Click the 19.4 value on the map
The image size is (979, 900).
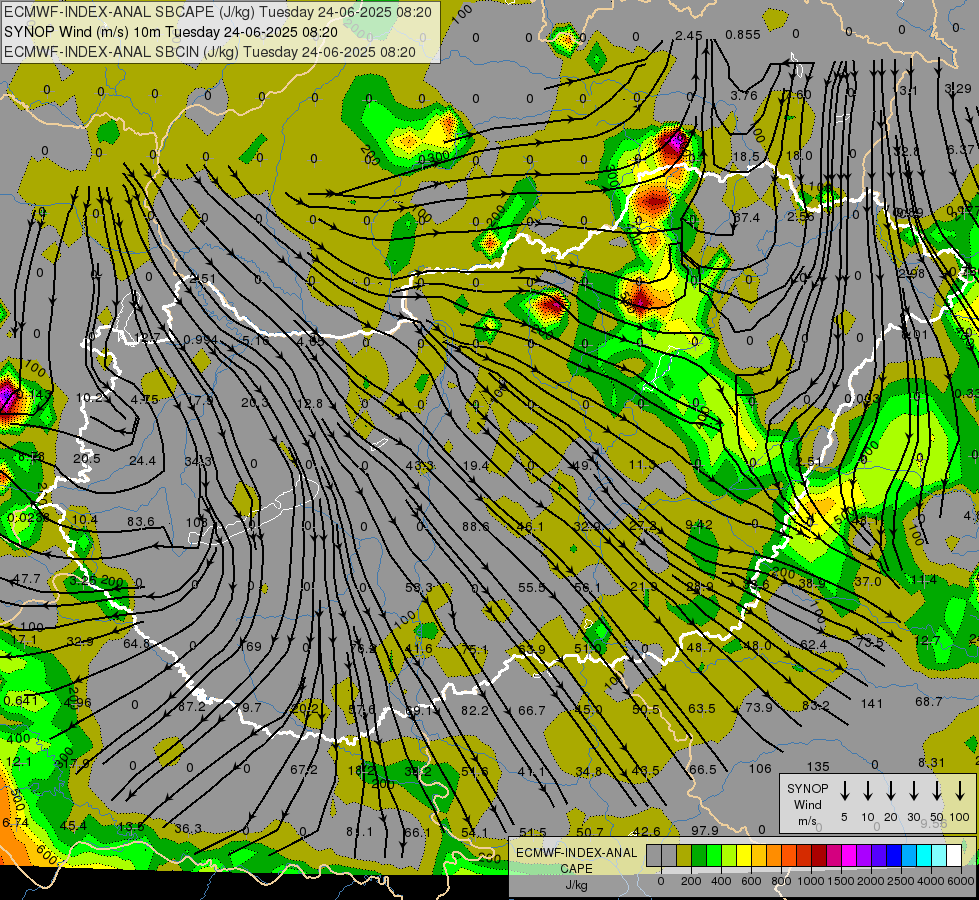(x=476, y=465)
